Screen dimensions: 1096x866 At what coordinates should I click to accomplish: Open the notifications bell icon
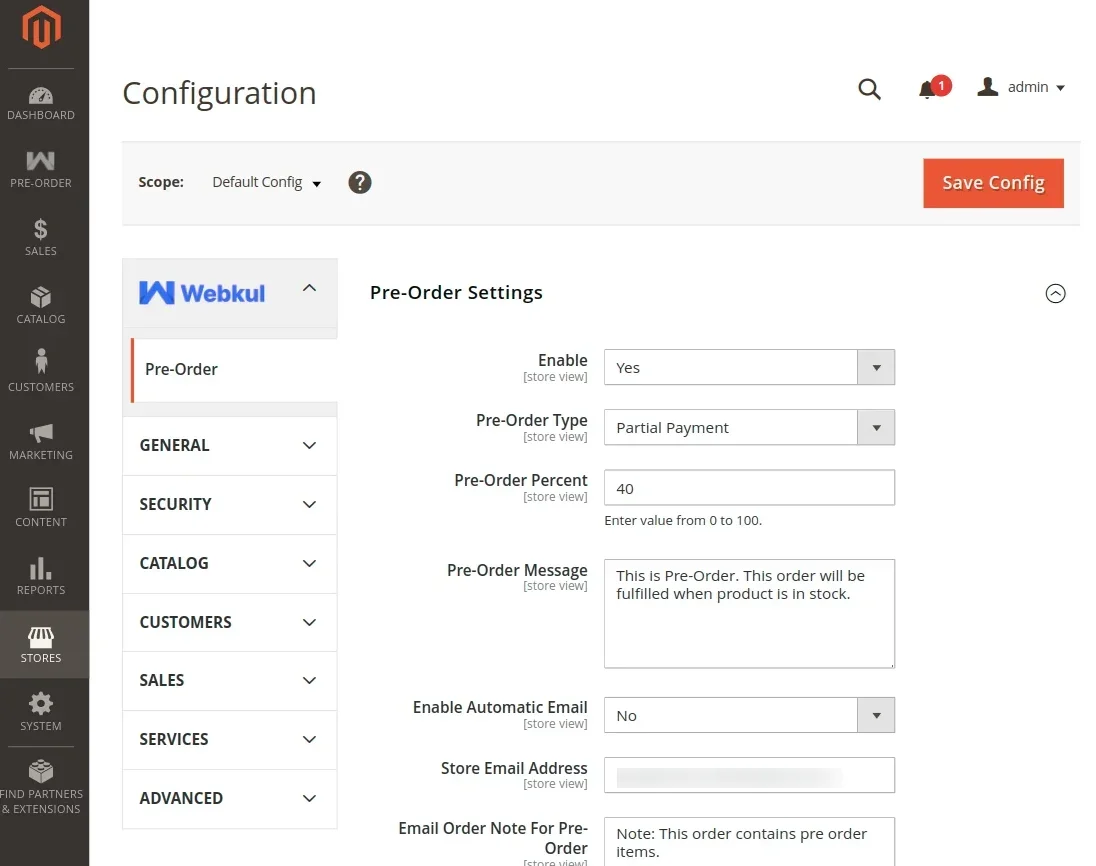927,90
